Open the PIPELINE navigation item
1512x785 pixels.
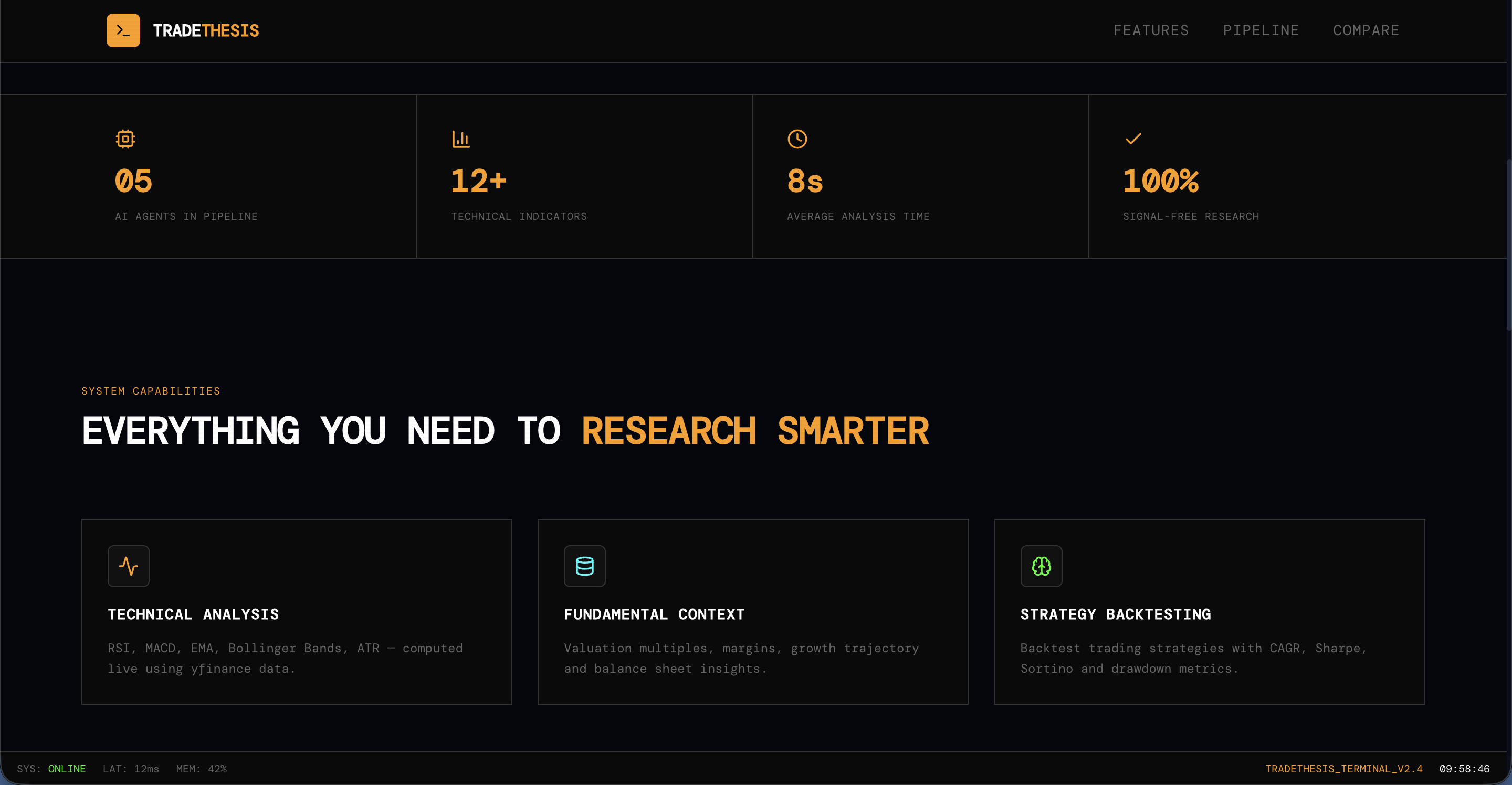pos(1261,30)
